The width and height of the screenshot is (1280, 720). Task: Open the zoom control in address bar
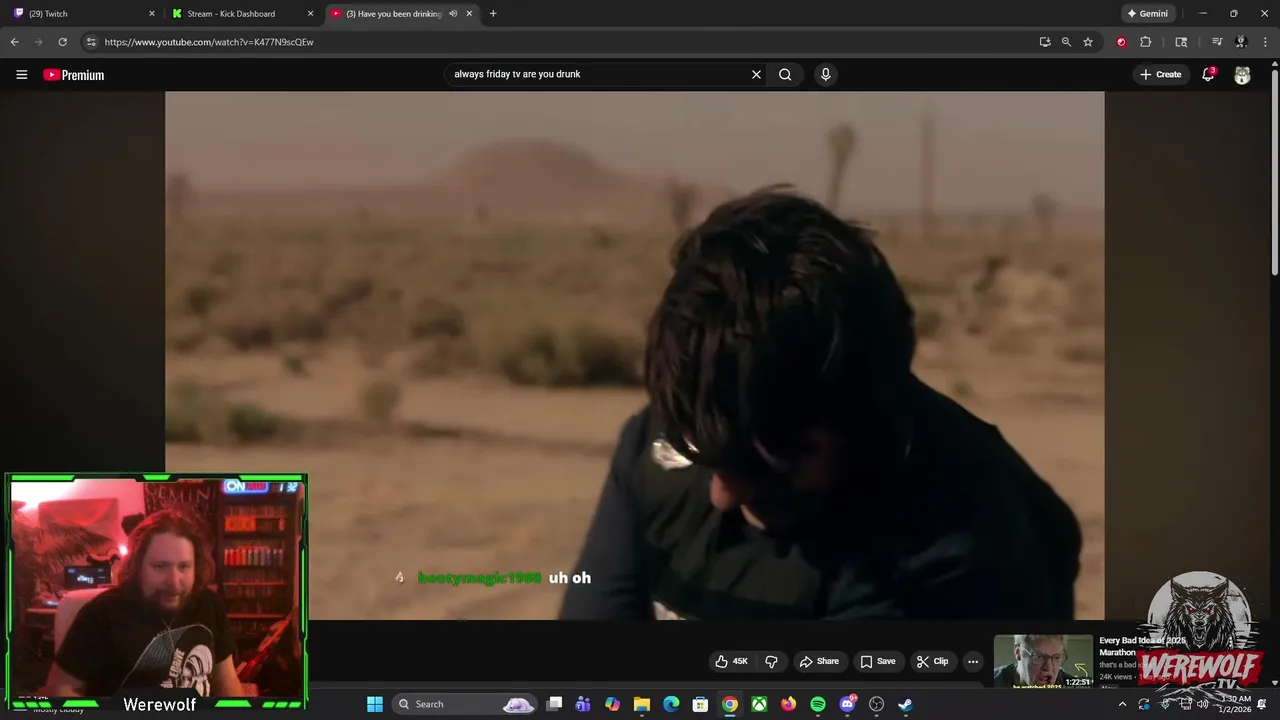[x=1066, y=42]
